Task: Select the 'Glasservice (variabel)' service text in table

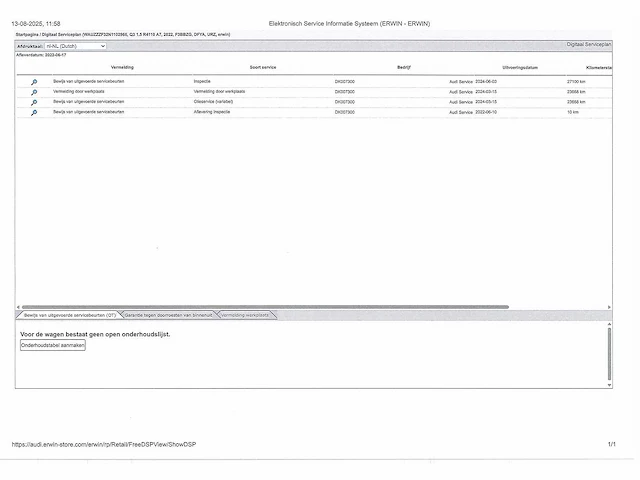Action: pos(215,102)
